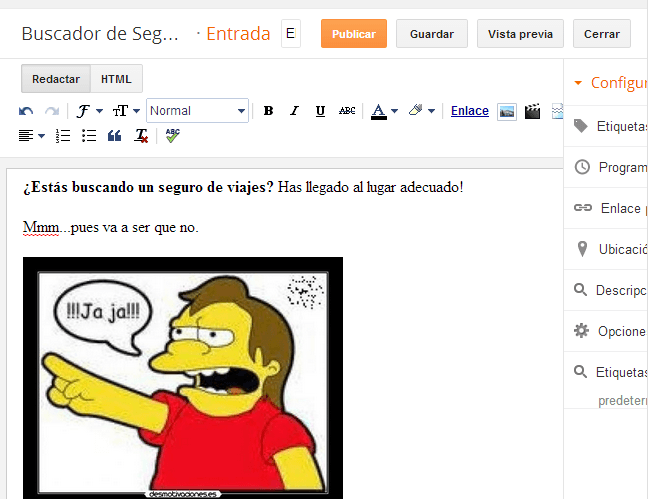This screenshot has height=499, width=648.
Task: Toggle Underline formatting
Action: pos(320,111)
